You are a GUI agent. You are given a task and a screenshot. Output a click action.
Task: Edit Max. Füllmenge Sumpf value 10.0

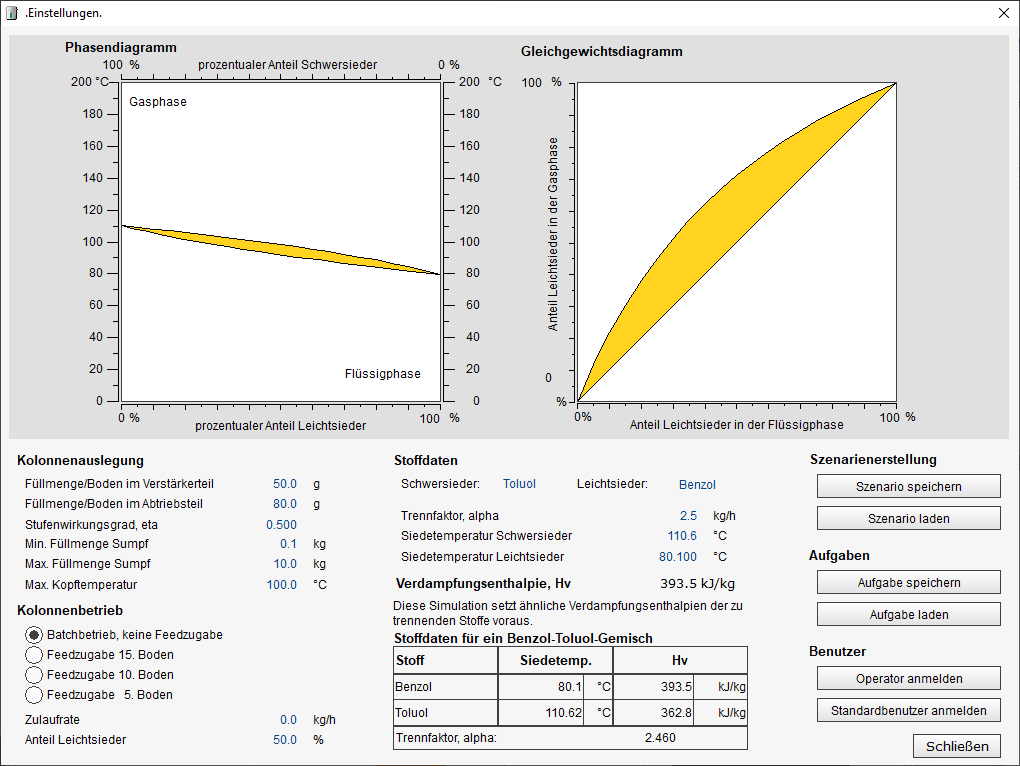pos(284,564)
